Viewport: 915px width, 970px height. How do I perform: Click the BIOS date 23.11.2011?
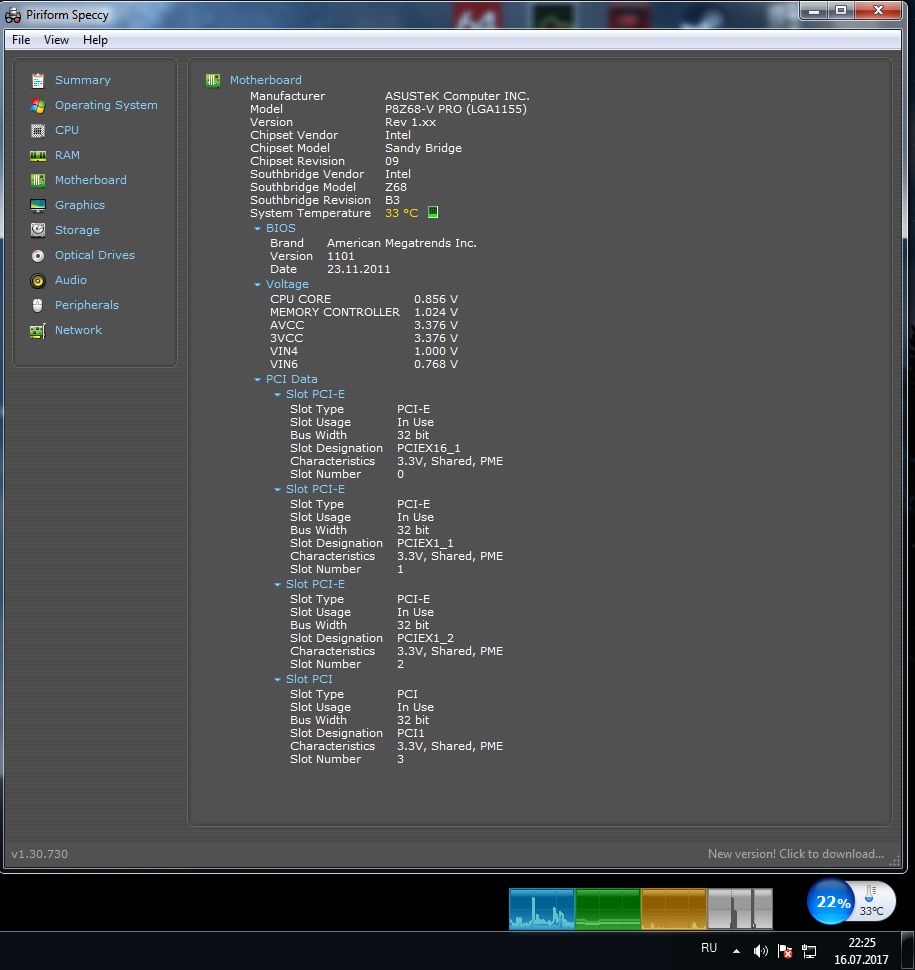tap(359, 269)
